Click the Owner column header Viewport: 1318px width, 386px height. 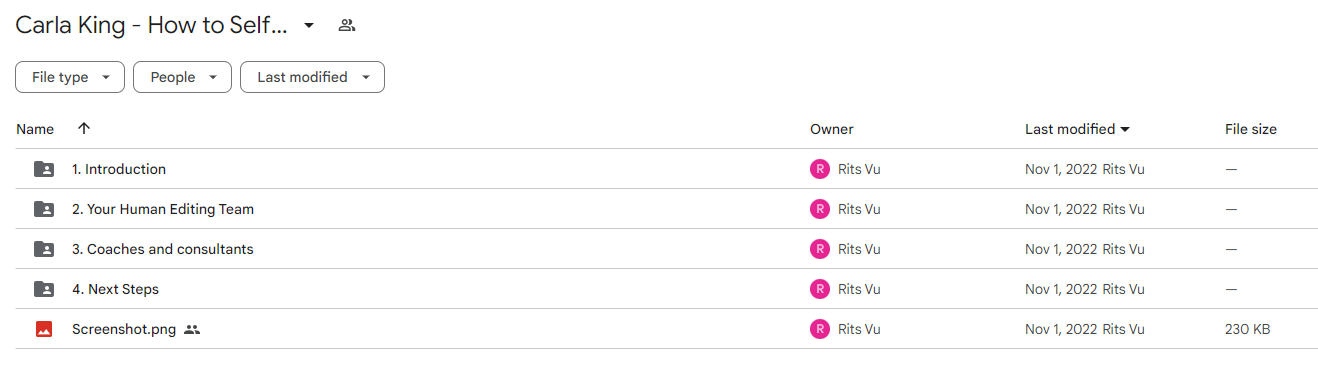[x=832, y=129]
